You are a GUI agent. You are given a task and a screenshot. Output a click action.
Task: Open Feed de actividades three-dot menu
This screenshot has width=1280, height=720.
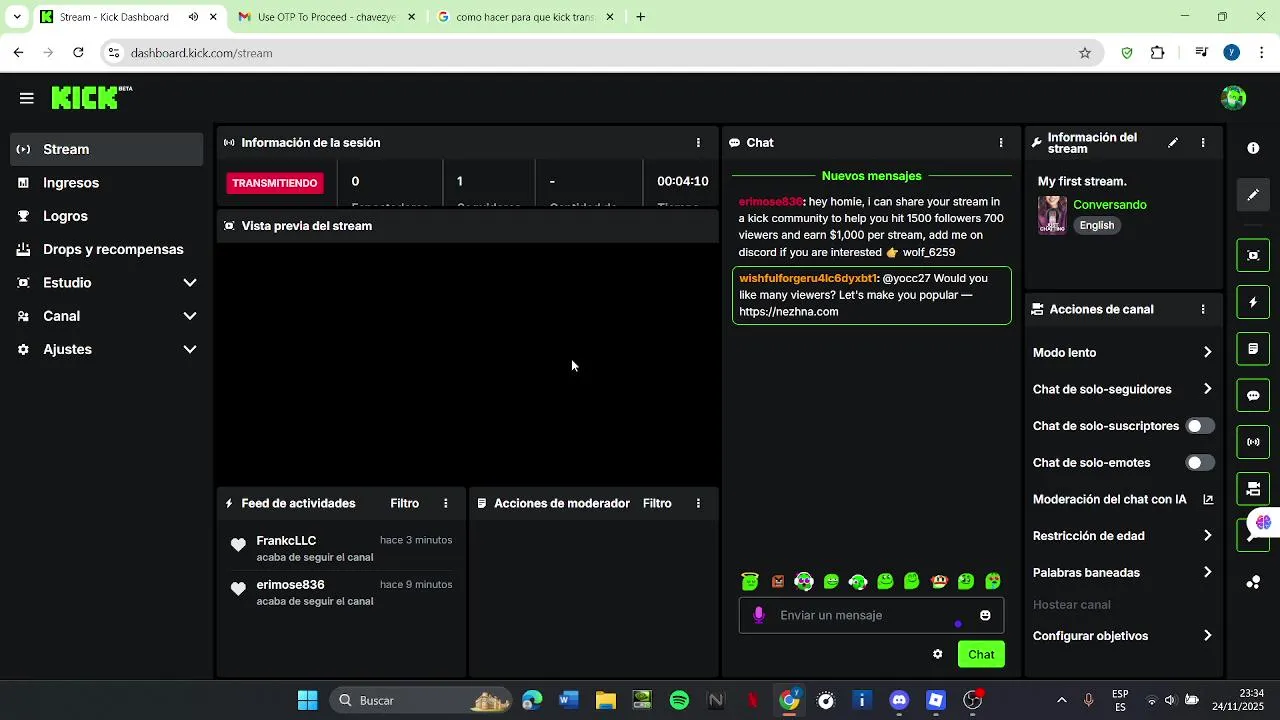click(x=446, y=504)
